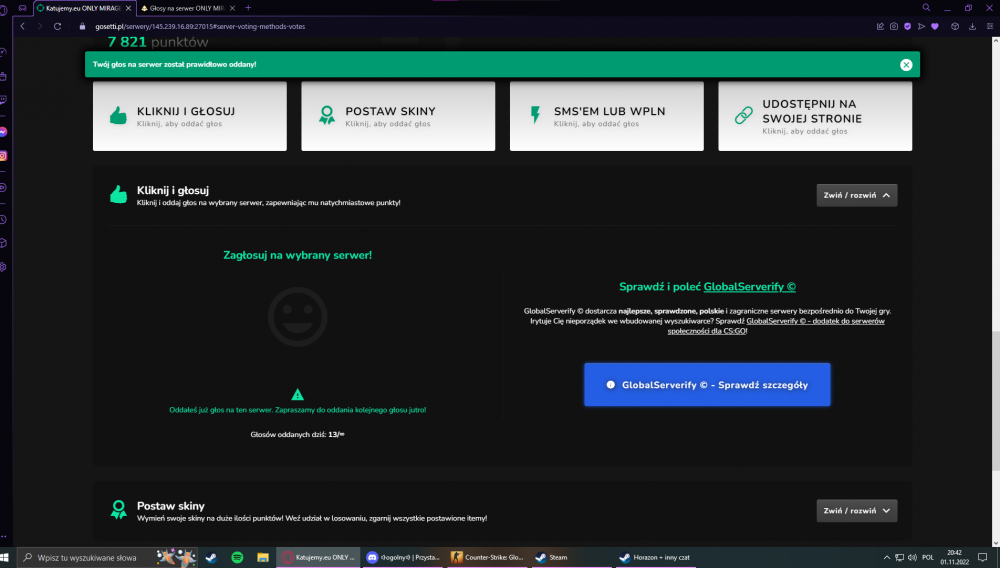Open the Extensions cube in sidebar

click(x=3, y=243)
